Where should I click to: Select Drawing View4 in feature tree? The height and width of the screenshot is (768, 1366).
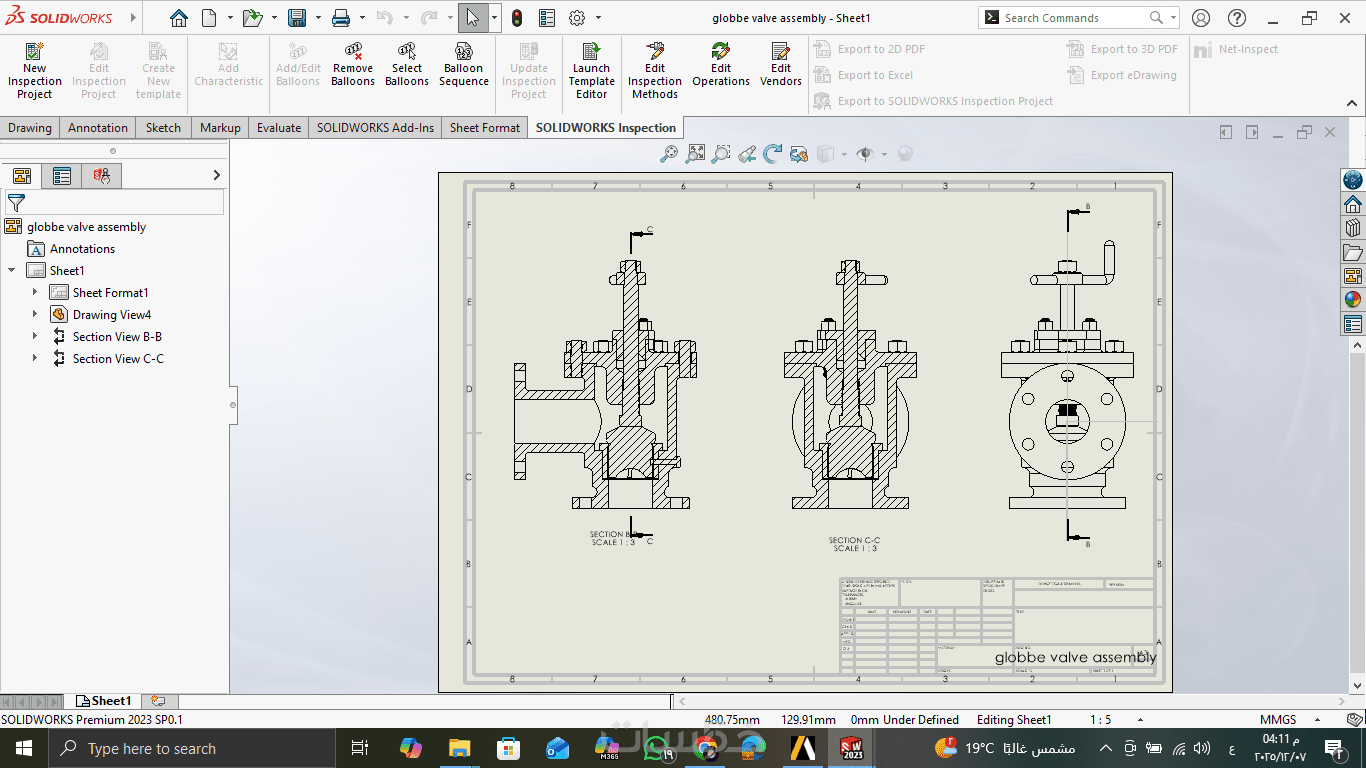coord(111,314)
